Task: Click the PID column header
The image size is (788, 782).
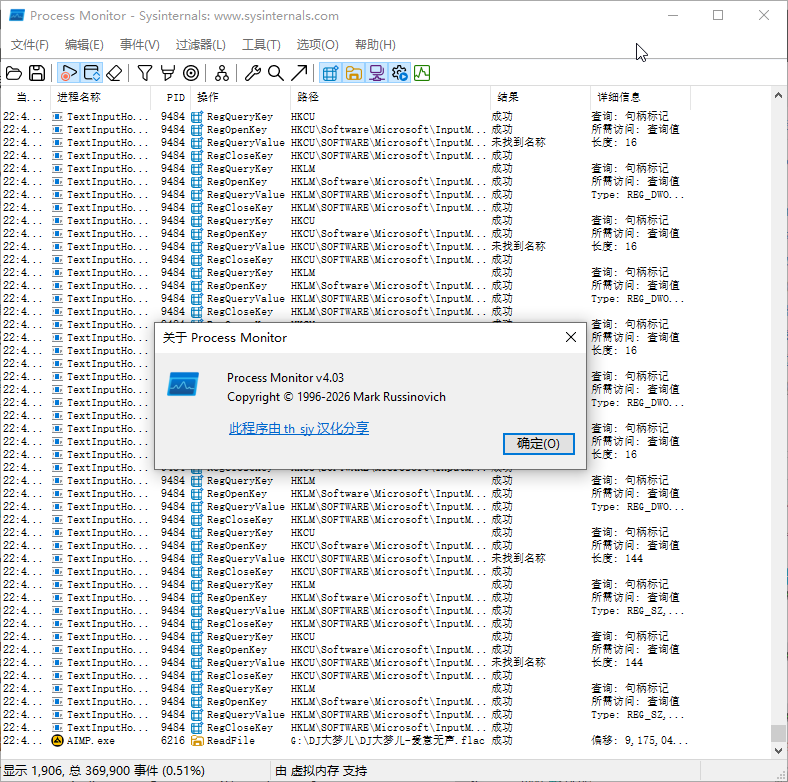Action: click(x=170, y=97)
